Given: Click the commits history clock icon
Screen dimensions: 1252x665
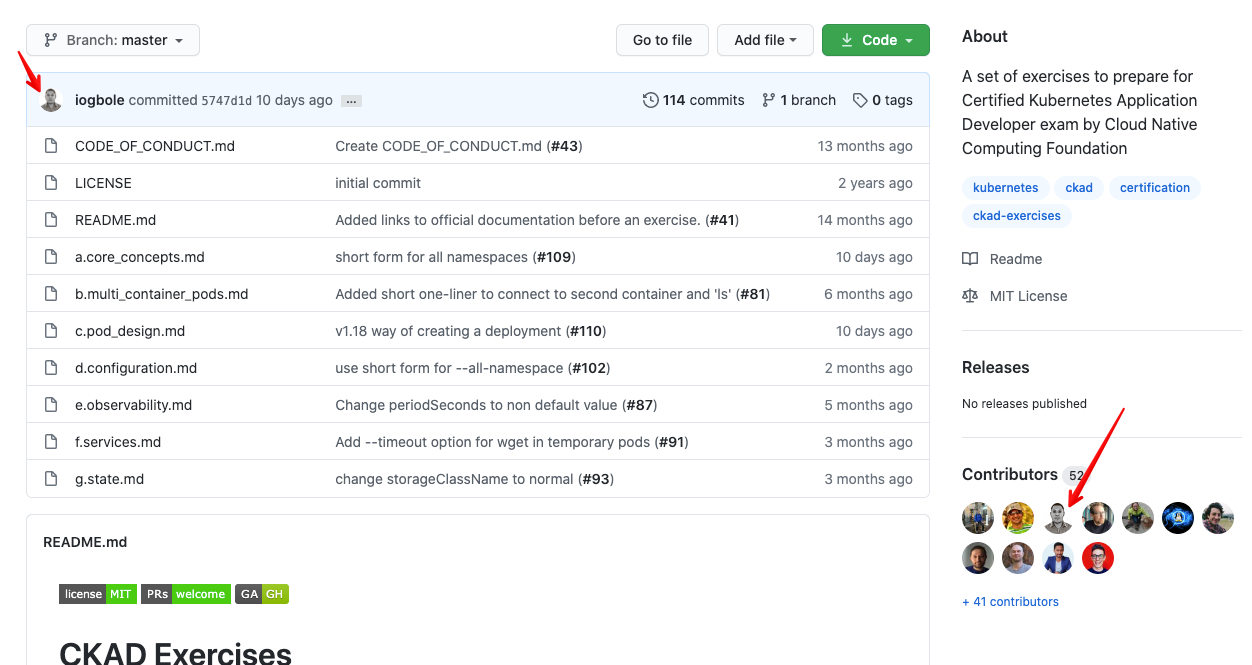Looking at the screenshot, I should tap(651, 100).
